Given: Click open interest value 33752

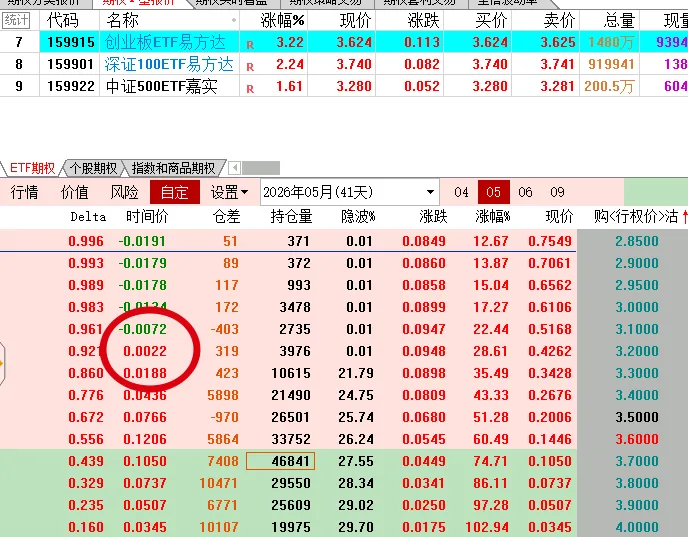Looking at the screenshot, I should click(x=290, y=439).
